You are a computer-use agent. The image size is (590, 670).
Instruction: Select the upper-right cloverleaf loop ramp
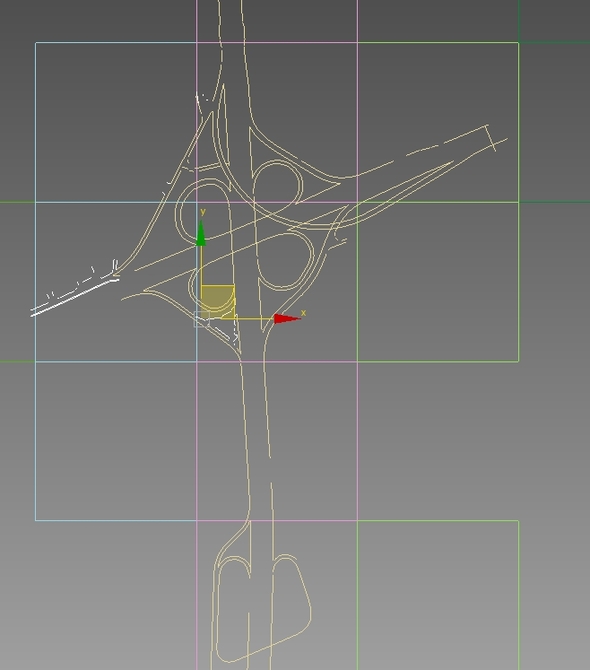279,185
